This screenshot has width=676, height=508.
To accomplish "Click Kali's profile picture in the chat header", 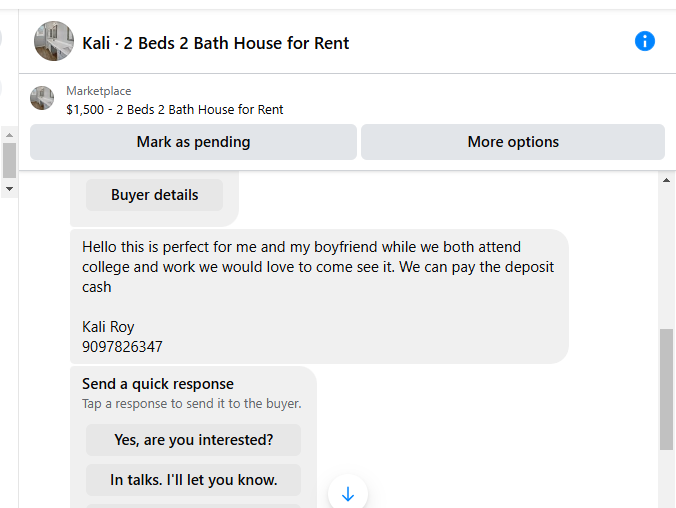I will pos(54,41).
